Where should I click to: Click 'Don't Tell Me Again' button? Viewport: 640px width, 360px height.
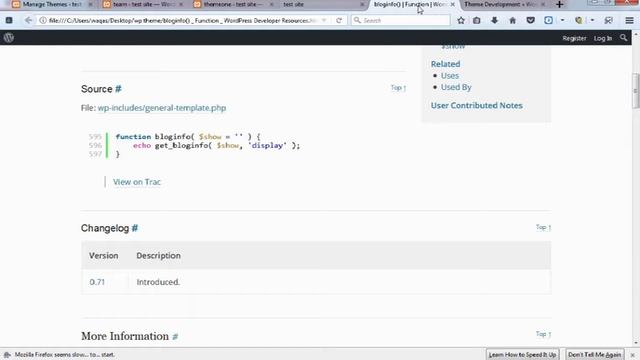(594, 355)
